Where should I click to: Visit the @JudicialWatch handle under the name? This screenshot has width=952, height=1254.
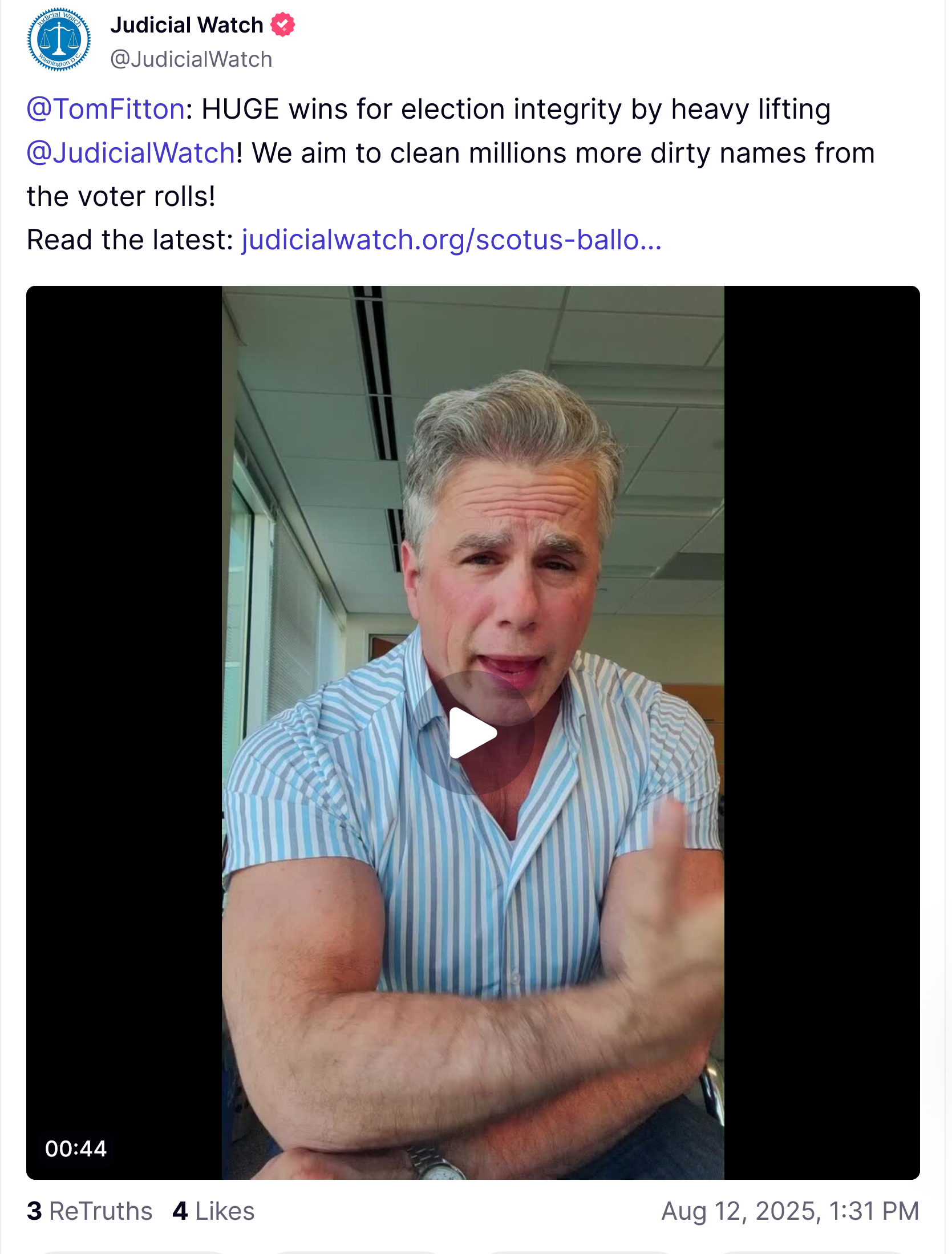191,59
